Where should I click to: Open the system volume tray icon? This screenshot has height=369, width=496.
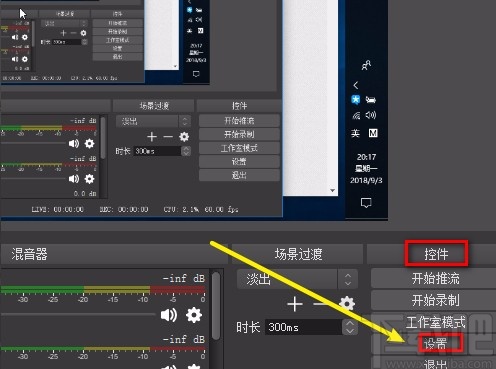[x=371, y=115]
